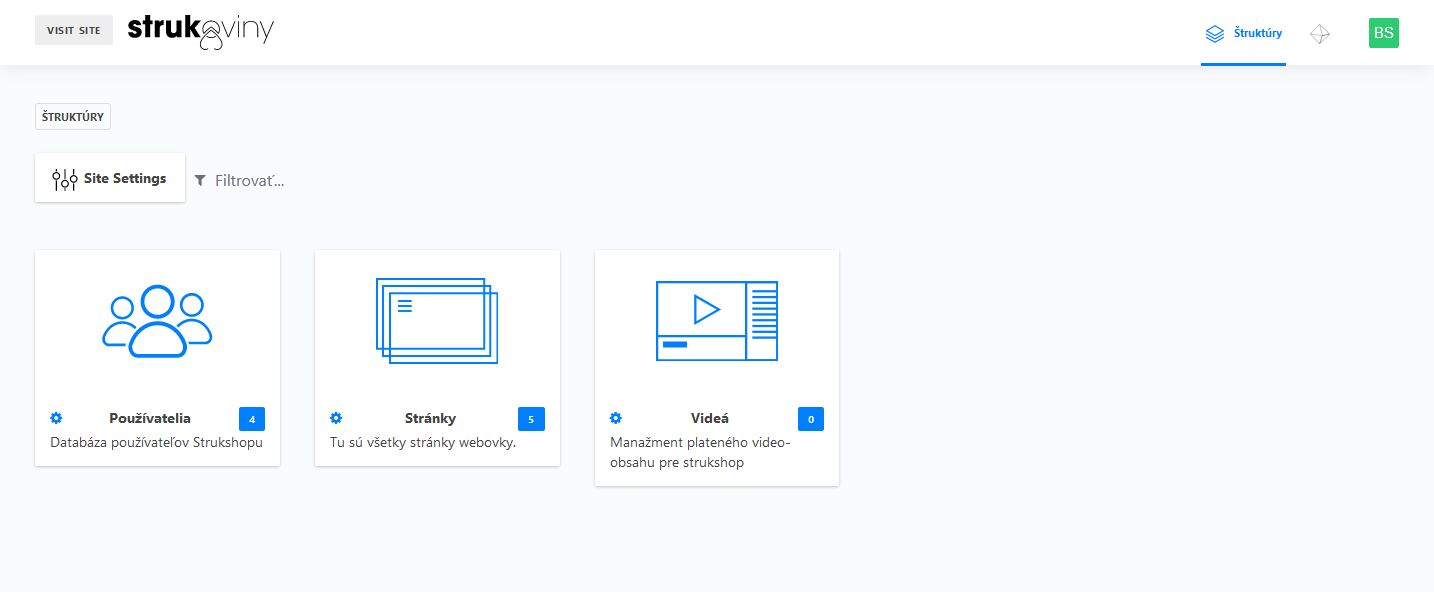Open the strukoviny logo homepage

[x=201, y=32]
